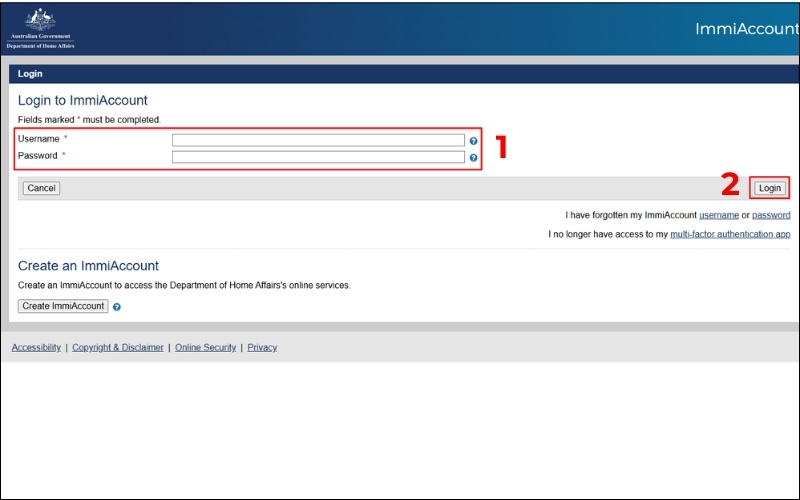
Task: Open the Privacy footer link
Action: (x=262, y=347)
